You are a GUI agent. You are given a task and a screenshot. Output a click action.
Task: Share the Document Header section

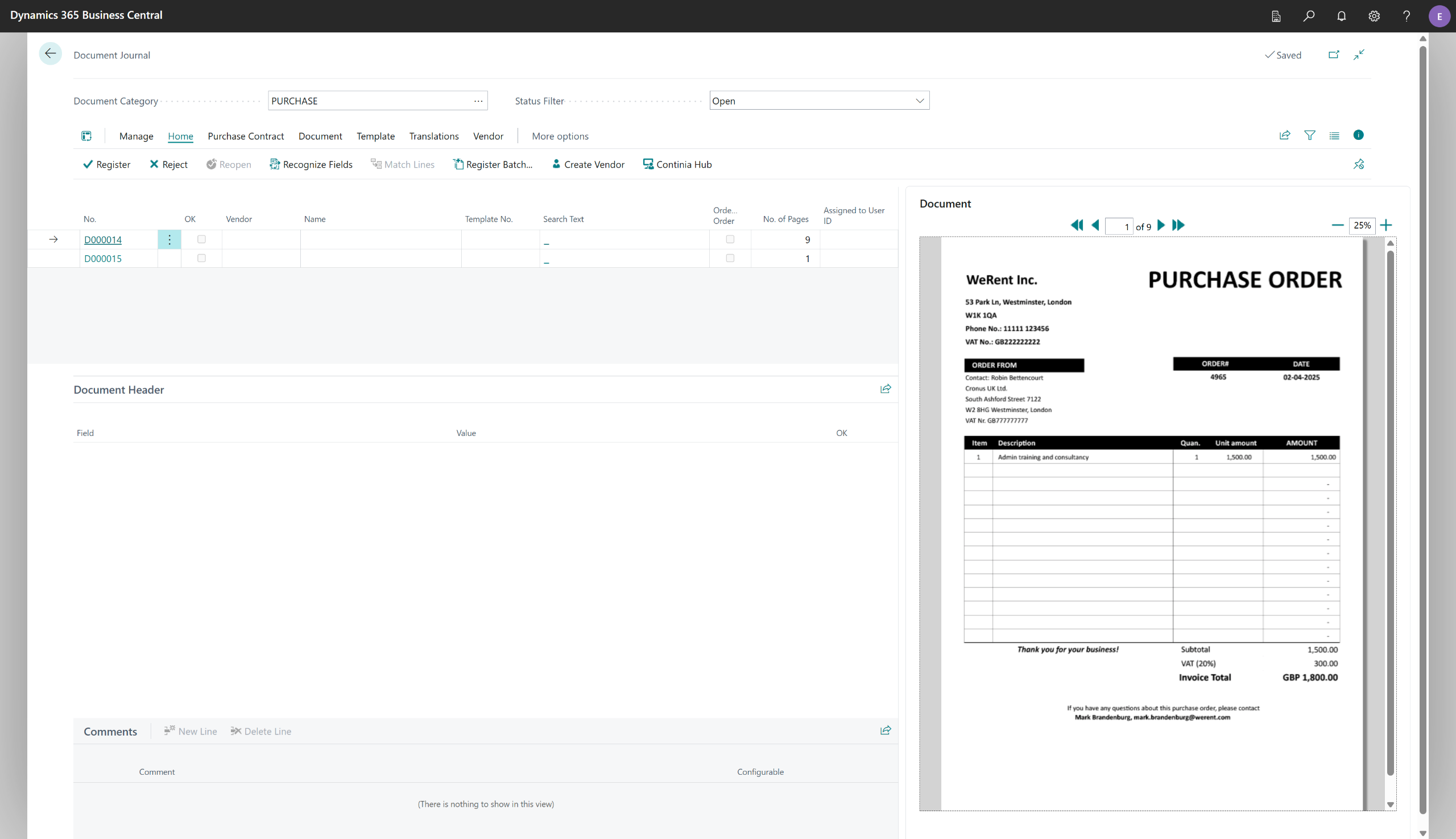click(x=886, y=389)
